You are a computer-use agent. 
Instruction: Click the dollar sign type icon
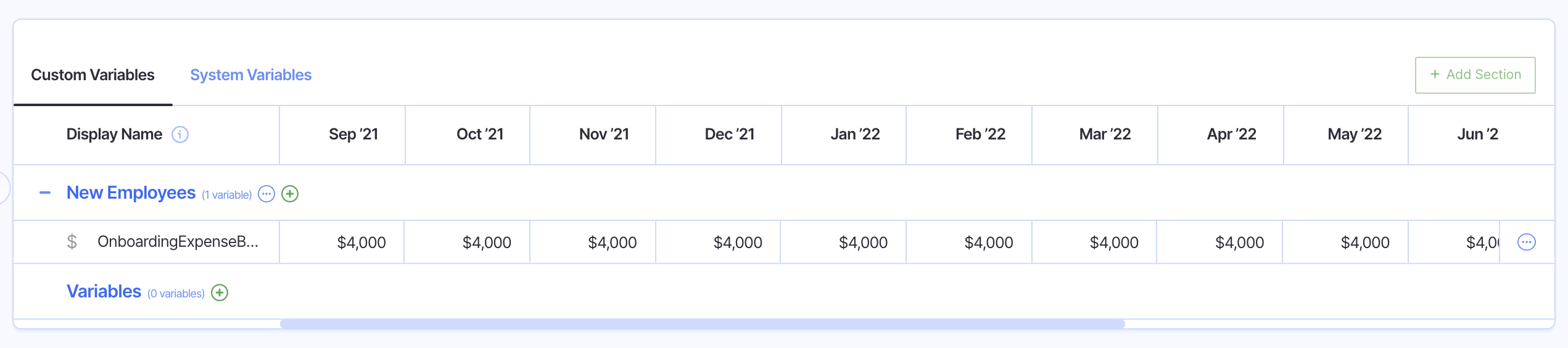click(x=72, y=242)
